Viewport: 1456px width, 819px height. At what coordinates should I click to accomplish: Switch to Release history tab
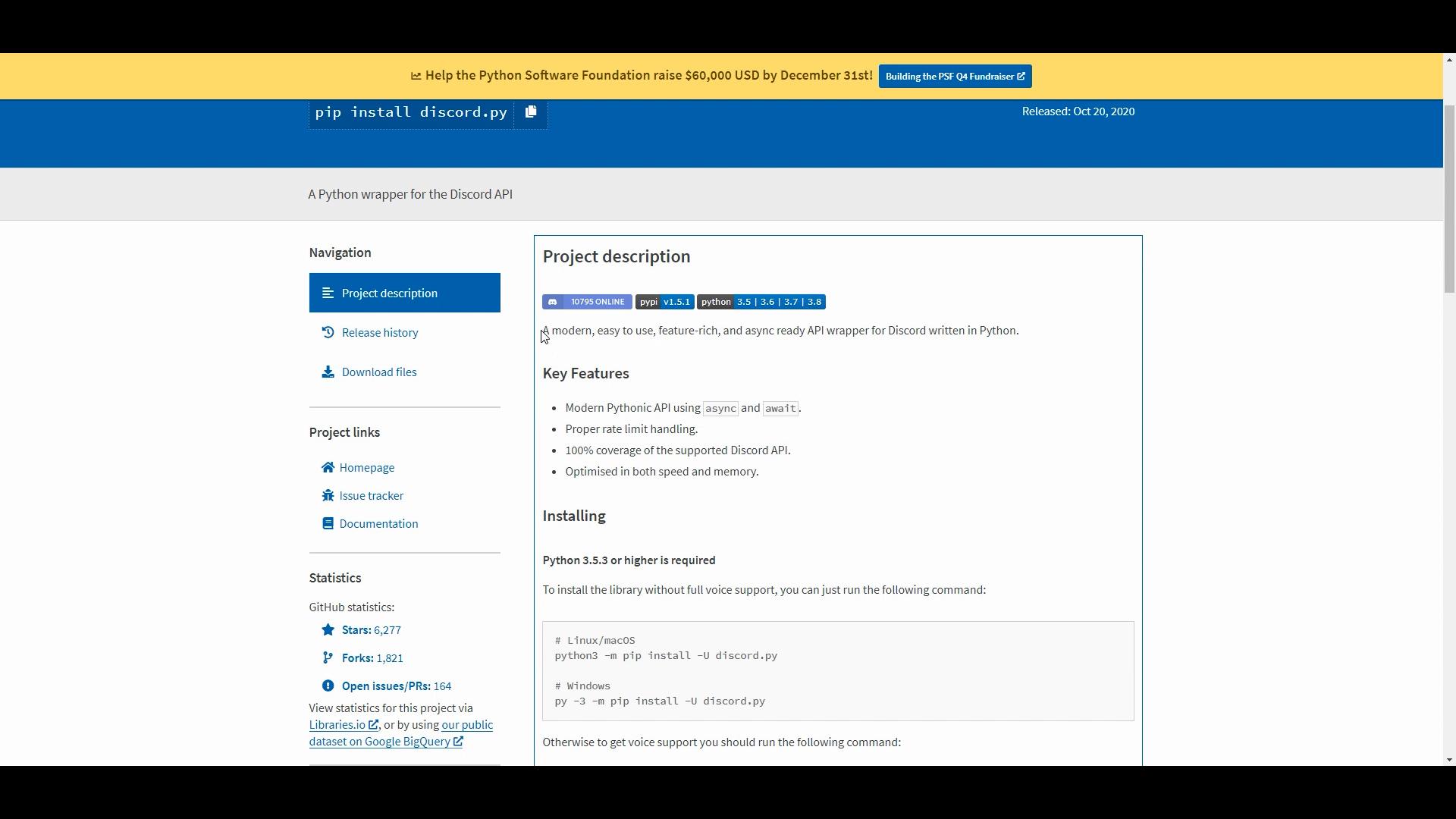379,333
